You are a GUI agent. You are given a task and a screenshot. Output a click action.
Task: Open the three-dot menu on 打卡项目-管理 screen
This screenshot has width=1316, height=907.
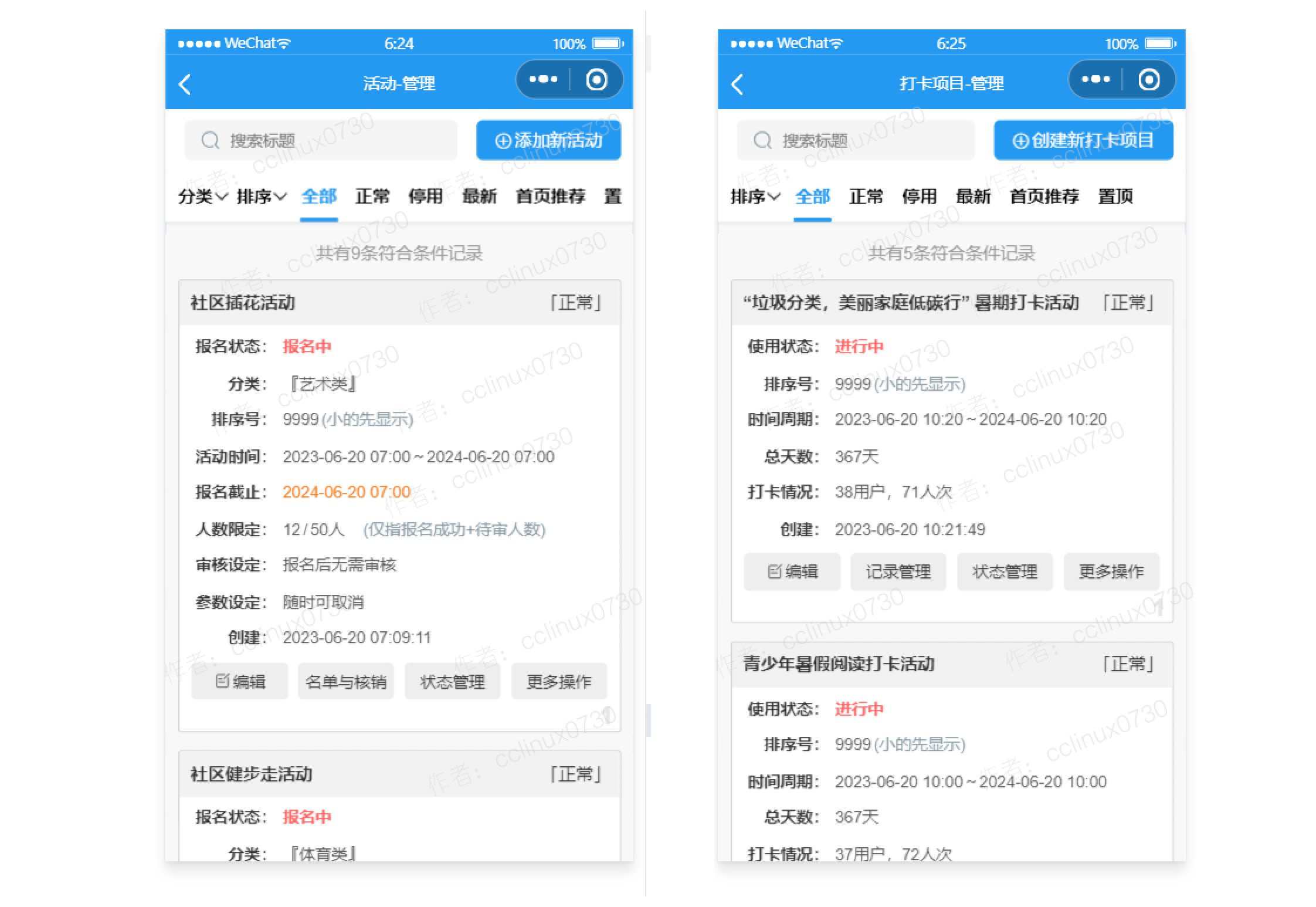click(1095, 79)
